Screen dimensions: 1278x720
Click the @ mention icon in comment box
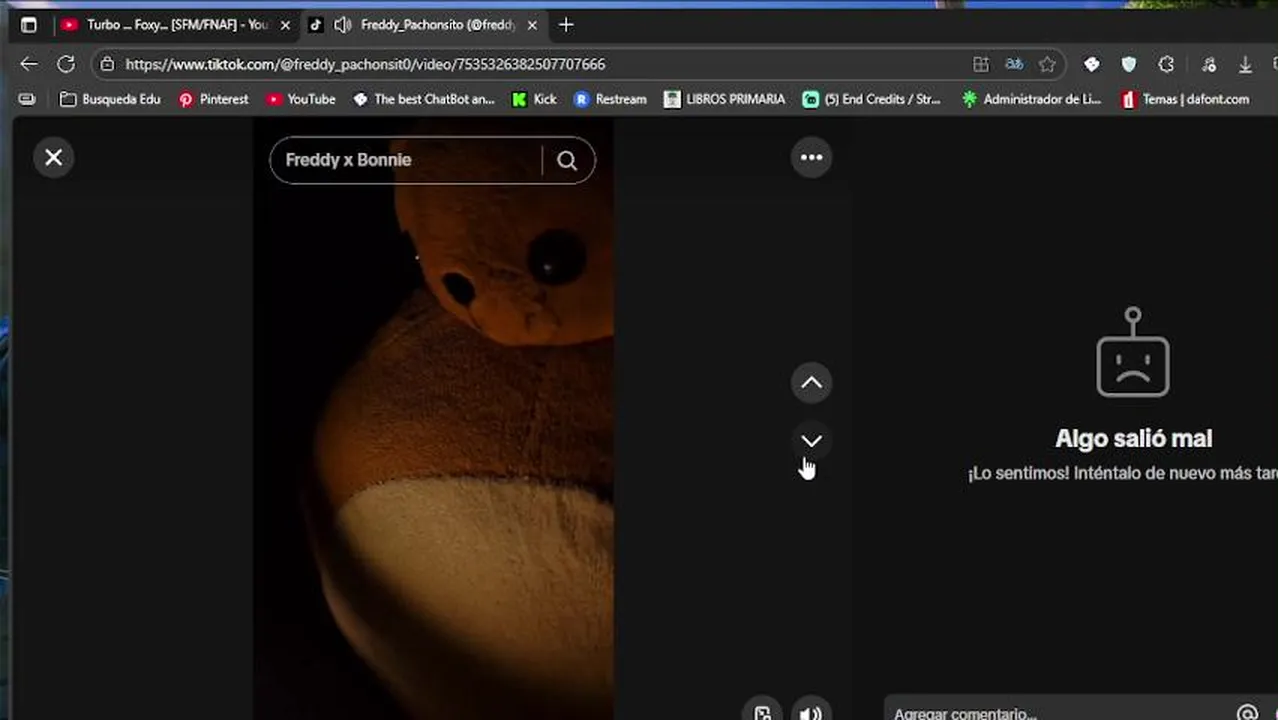click(x=1247, y=713)
